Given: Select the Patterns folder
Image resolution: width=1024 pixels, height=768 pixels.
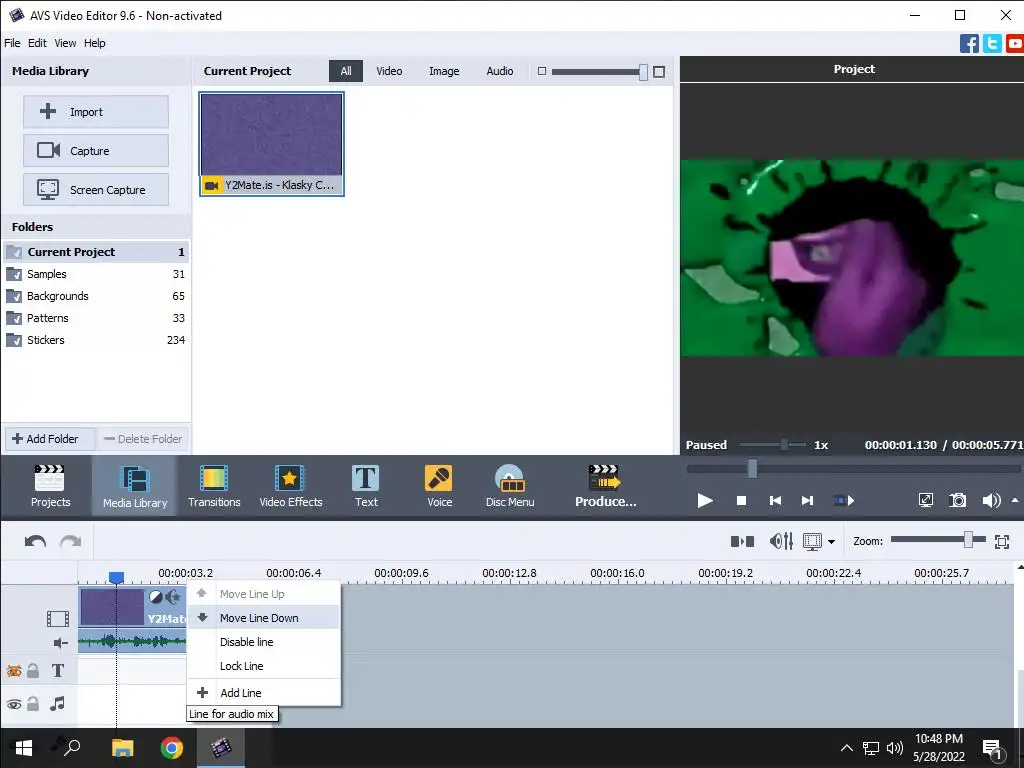Looking at the screenshot, I should coord(96,318).
